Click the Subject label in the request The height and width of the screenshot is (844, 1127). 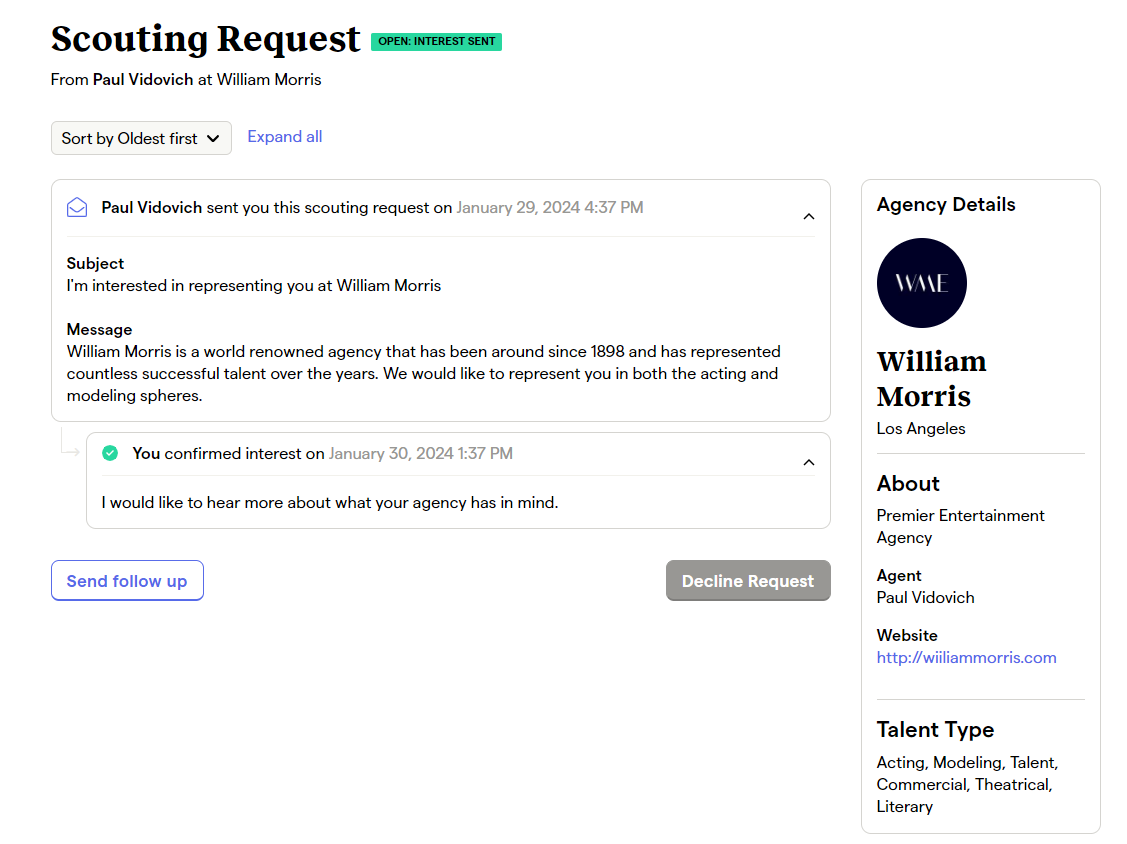pos(95,263)
